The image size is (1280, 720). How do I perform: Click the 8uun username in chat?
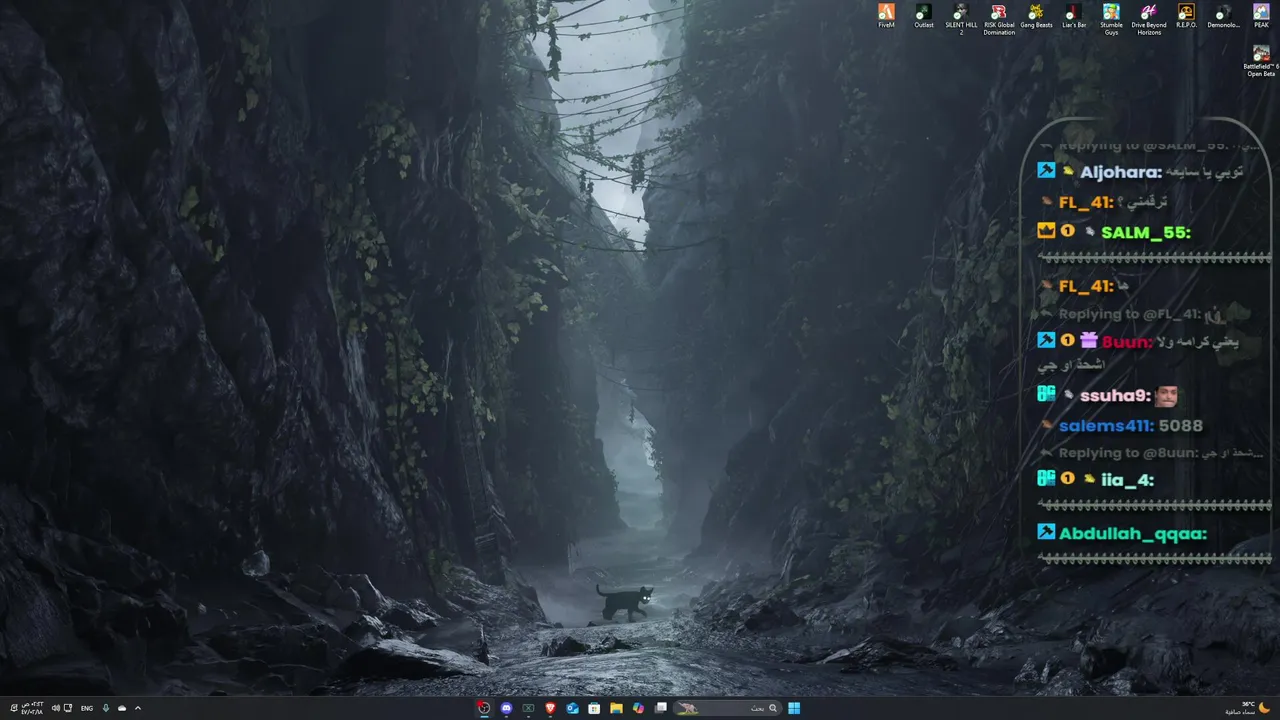point(1127,341)
